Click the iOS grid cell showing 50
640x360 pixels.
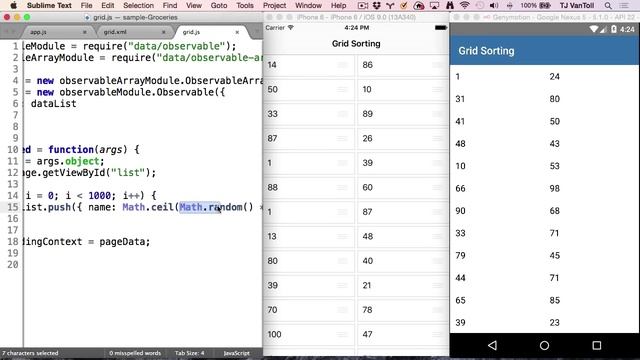point(309,89)
